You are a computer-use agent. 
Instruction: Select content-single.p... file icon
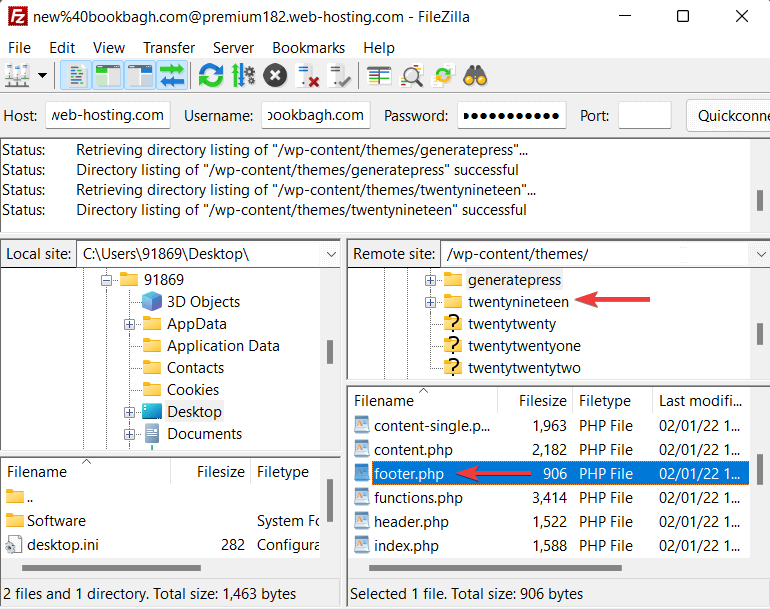362,425
